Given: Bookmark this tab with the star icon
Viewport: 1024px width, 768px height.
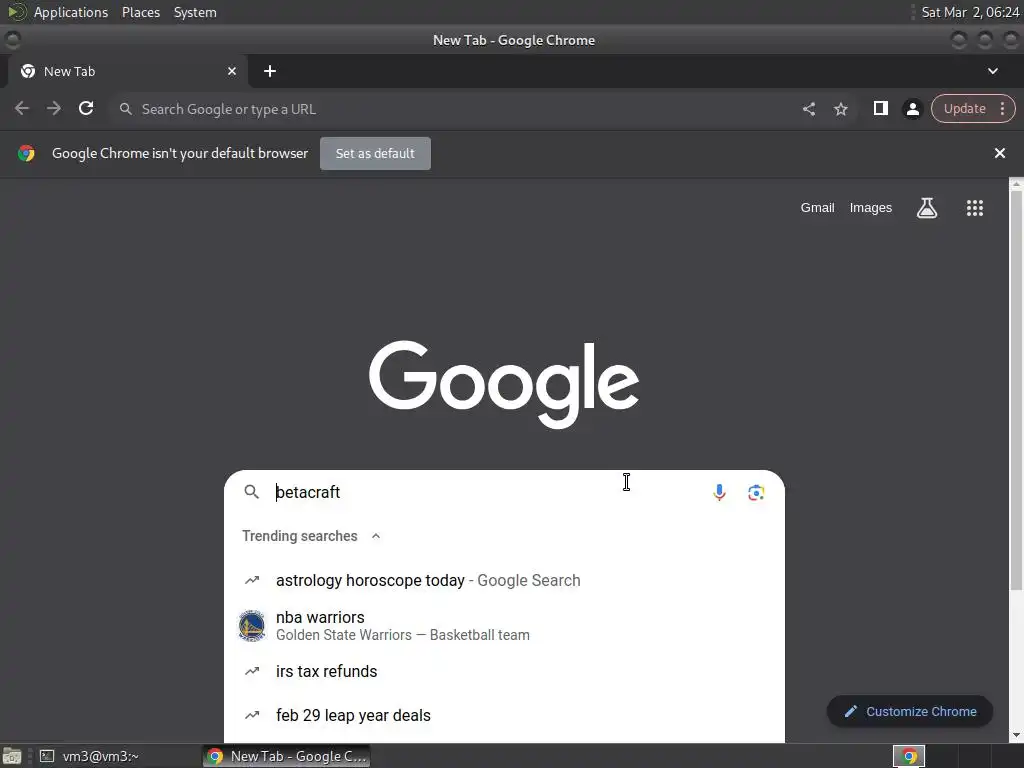Looking at the screenshot, I should 840,109.
